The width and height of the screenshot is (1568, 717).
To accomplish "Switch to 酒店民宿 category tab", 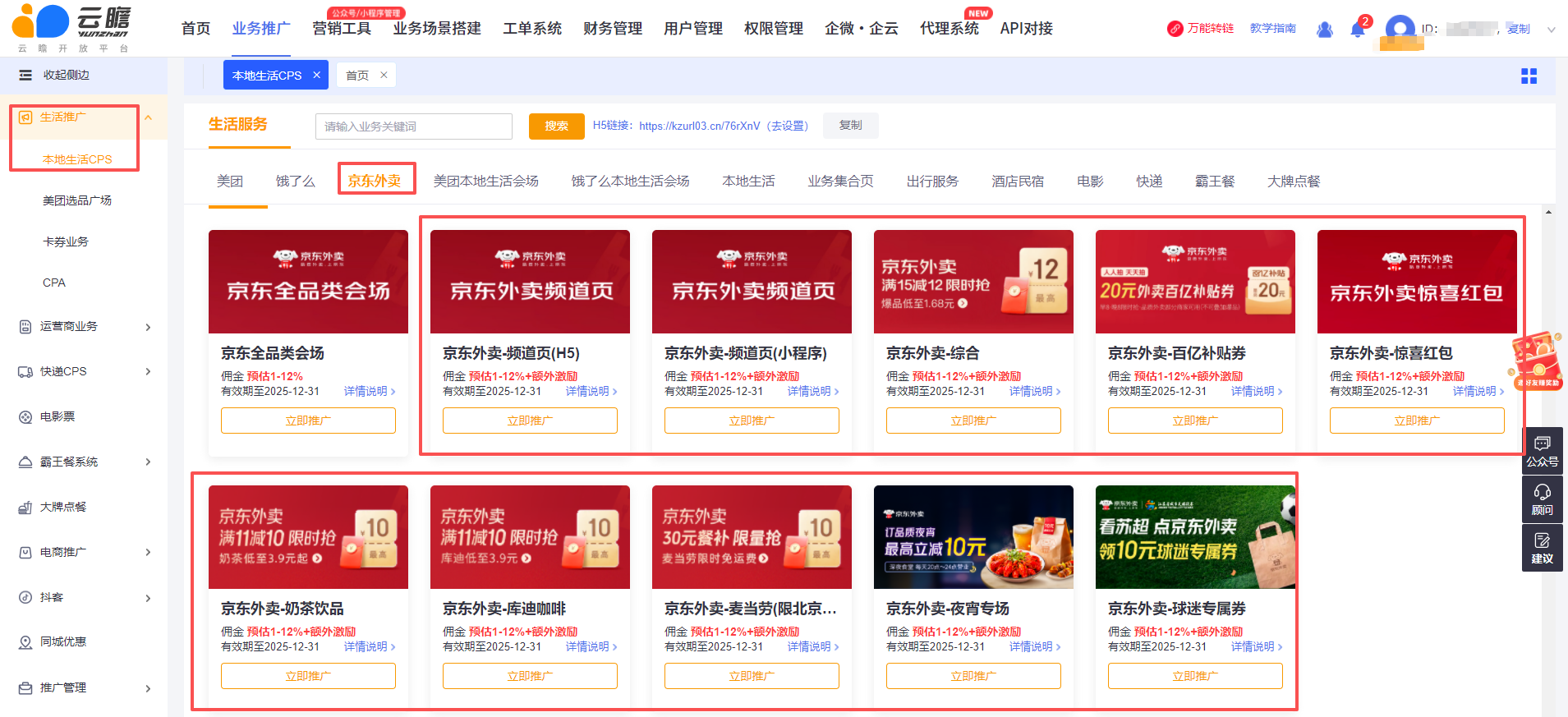I will [x=1018, y=181].
